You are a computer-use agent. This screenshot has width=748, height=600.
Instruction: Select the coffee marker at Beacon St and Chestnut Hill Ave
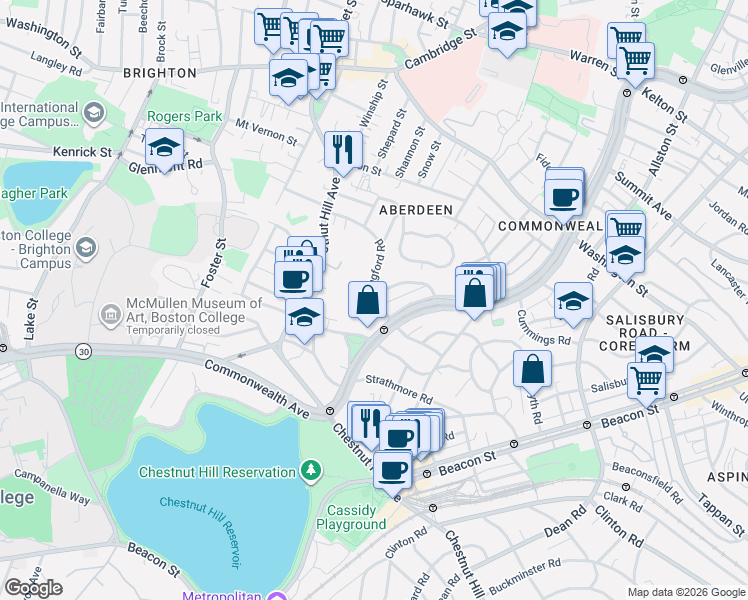pyautogui.click(x=393, y=473)
